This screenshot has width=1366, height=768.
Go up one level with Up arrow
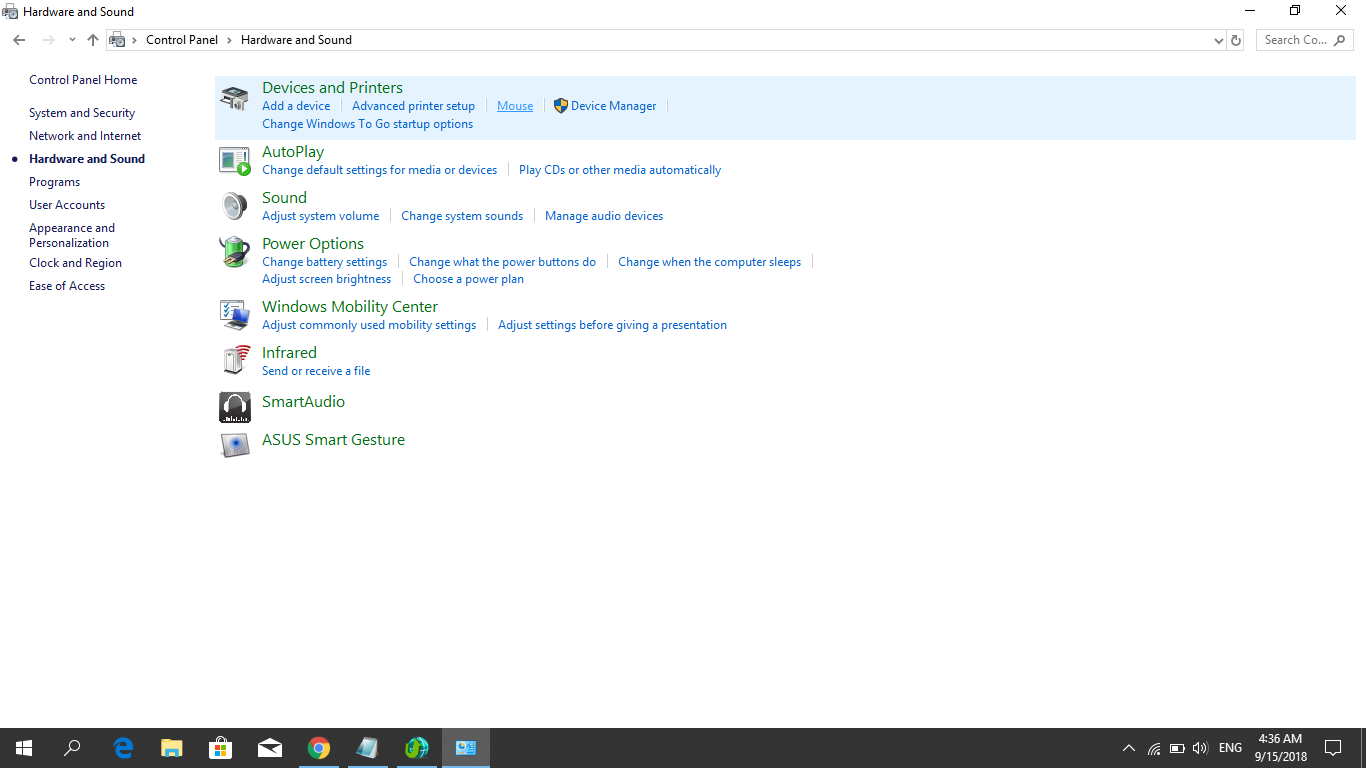(93, 40)
